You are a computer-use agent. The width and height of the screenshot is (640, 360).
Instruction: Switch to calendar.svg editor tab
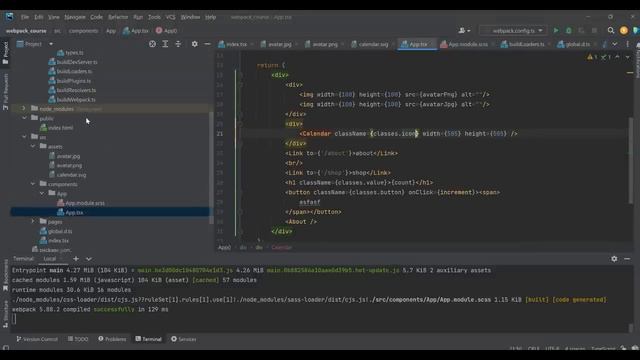click(373, 44)
